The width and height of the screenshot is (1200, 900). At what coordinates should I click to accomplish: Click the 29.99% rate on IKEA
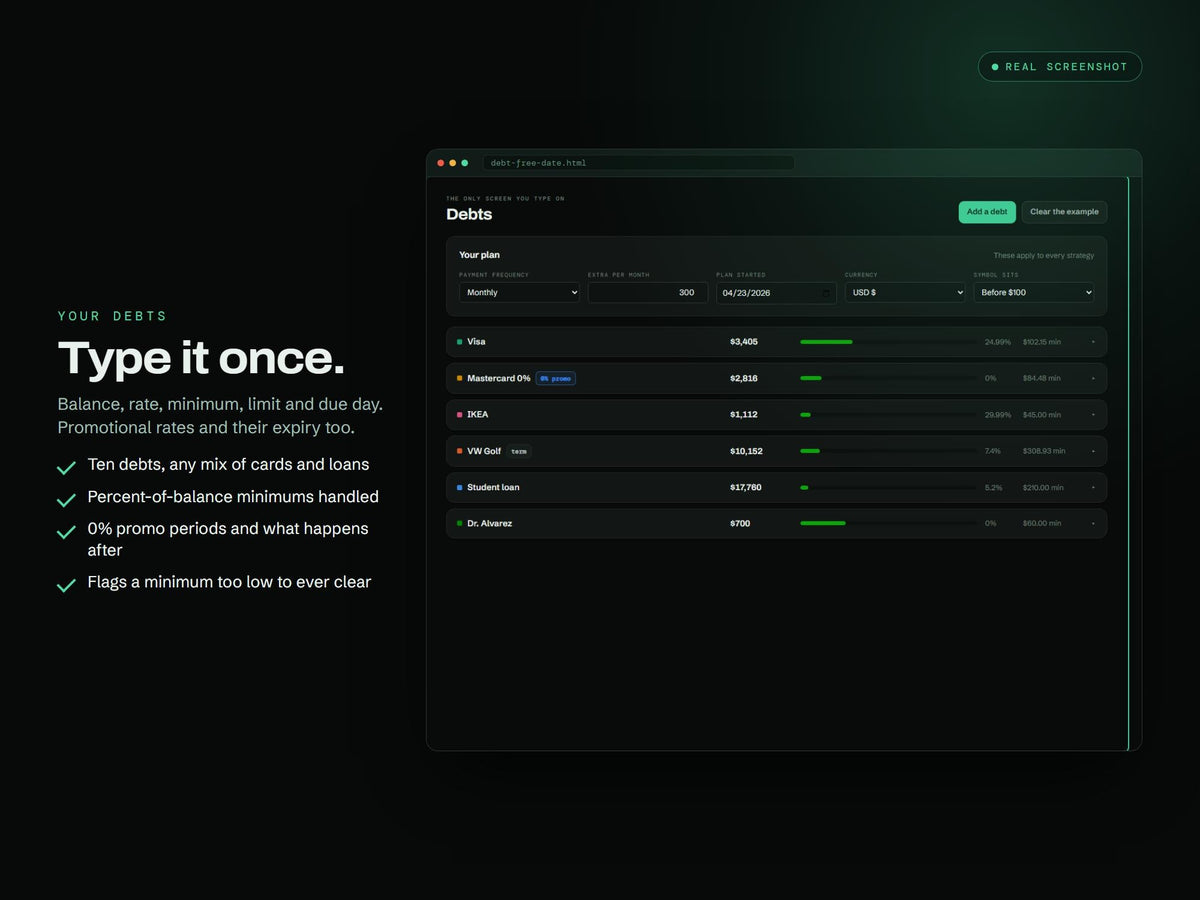[998, 414]
